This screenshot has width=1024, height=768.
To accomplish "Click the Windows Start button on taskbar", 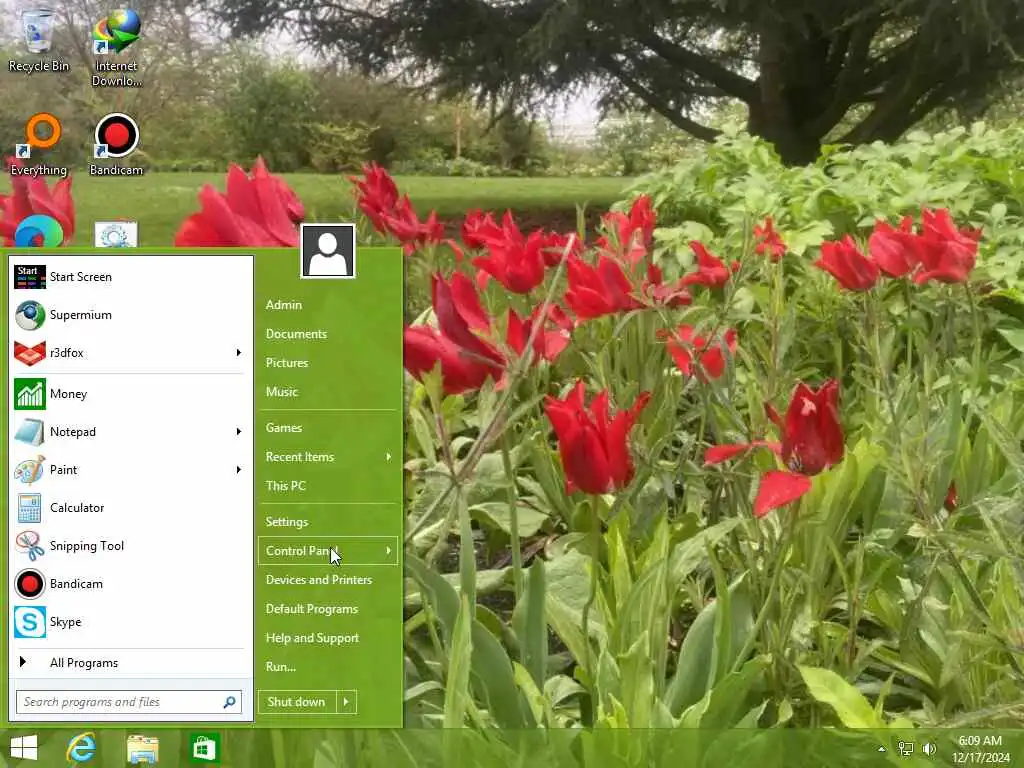I will click(24, 748).
